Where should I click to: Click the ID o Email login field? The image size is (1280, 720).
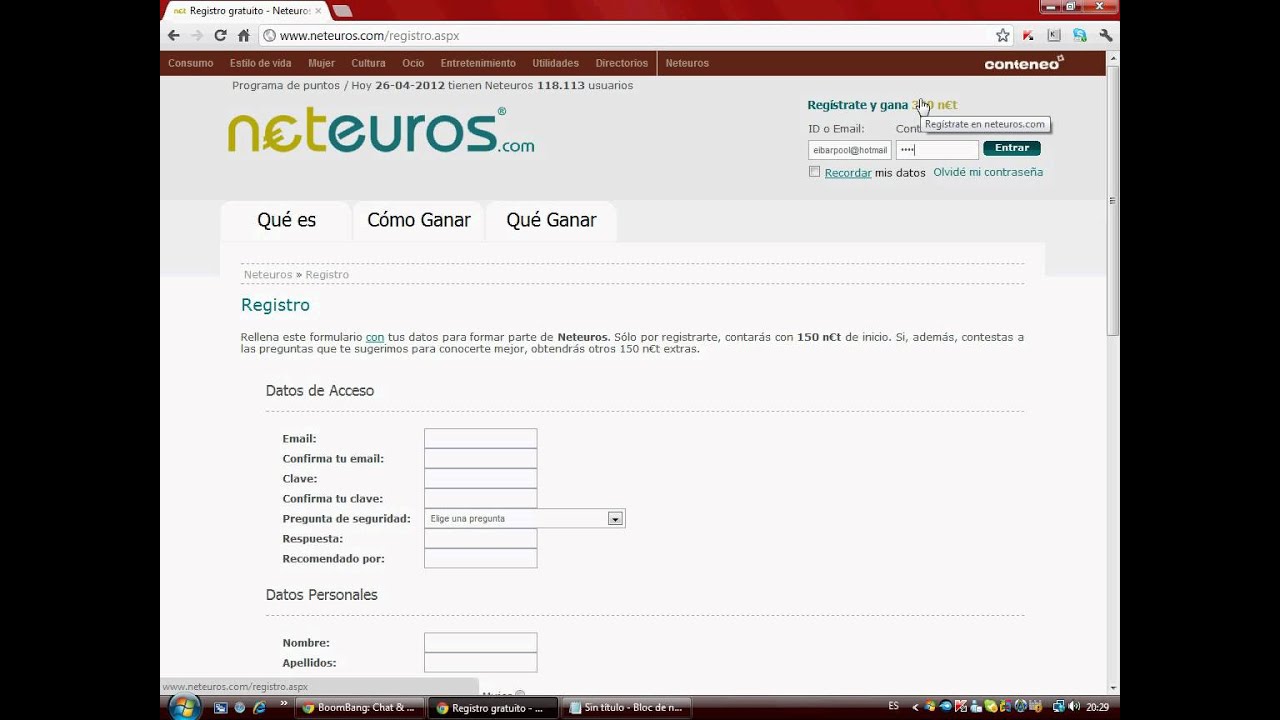[x=849, y=150]
